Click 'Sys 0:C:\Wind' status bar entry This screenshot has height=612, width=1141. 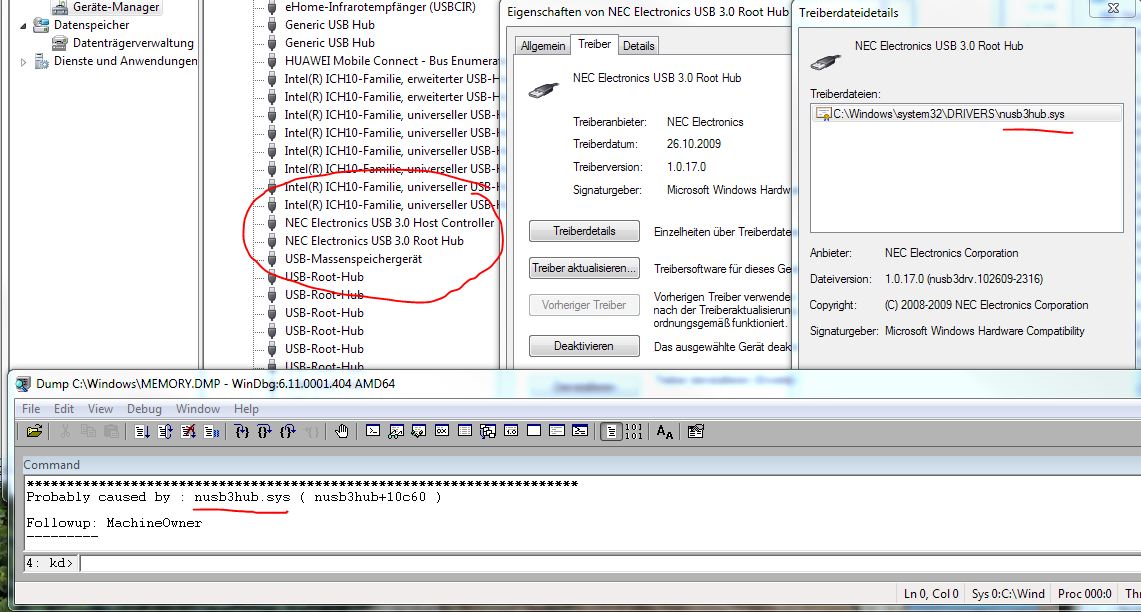coord(1008,594)
